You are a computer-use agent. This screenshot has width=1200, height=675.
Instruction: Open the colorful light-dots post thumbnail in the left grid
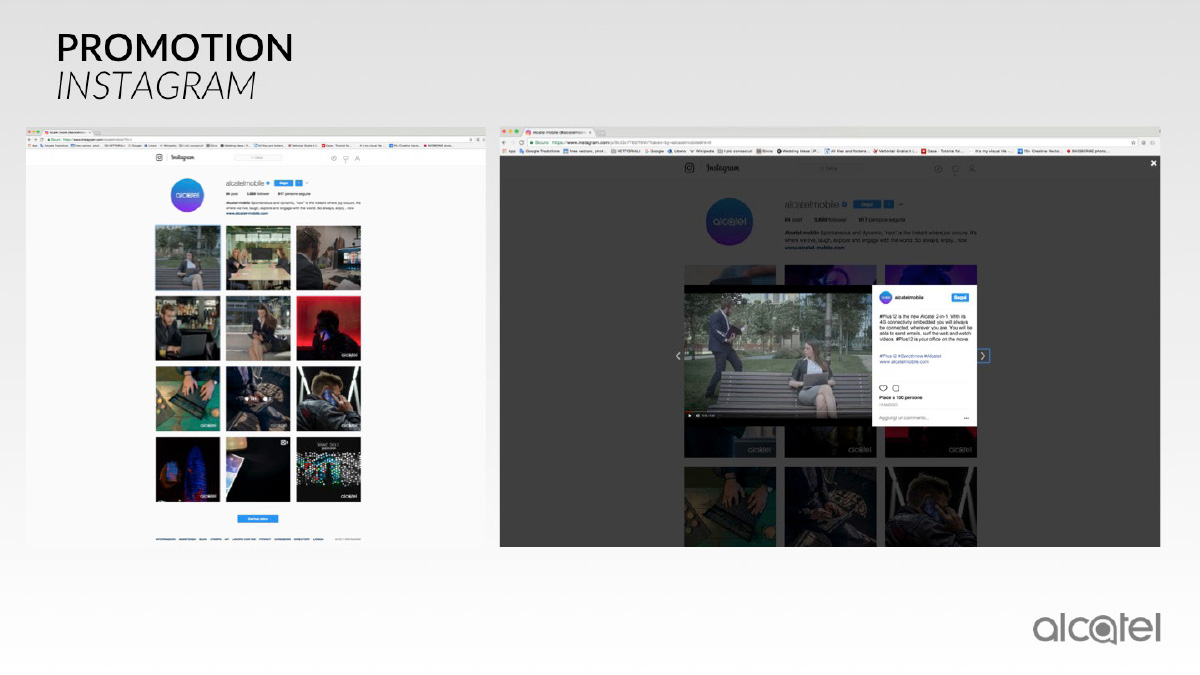pyautogui.click(x=329, y=469)
